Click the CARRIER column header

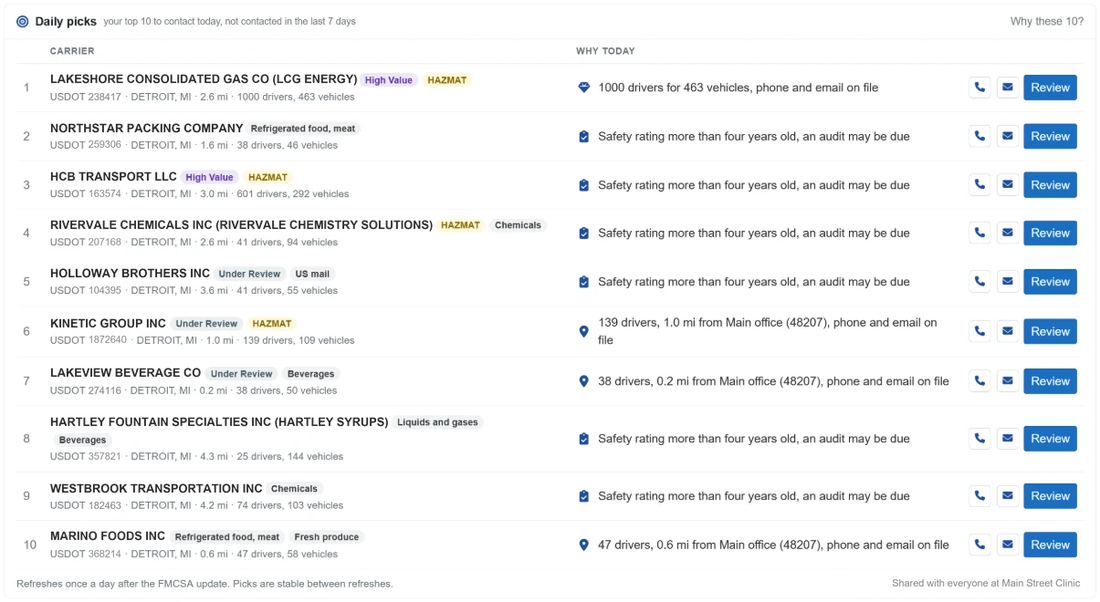click(x=72, y=51)
